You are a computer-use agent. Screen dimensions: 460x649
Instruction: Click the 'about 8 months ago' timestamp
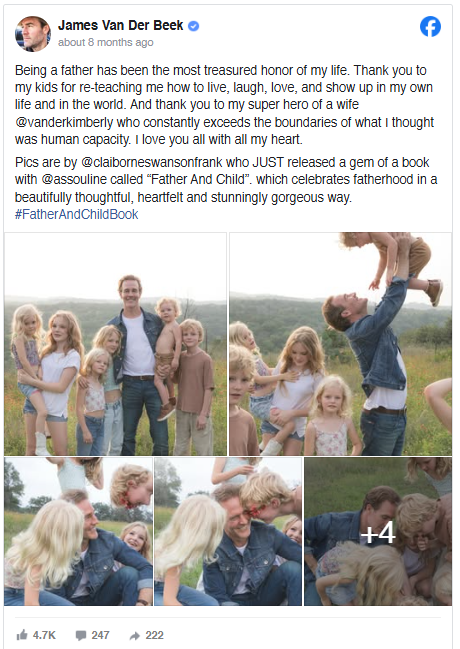[106, 42]
